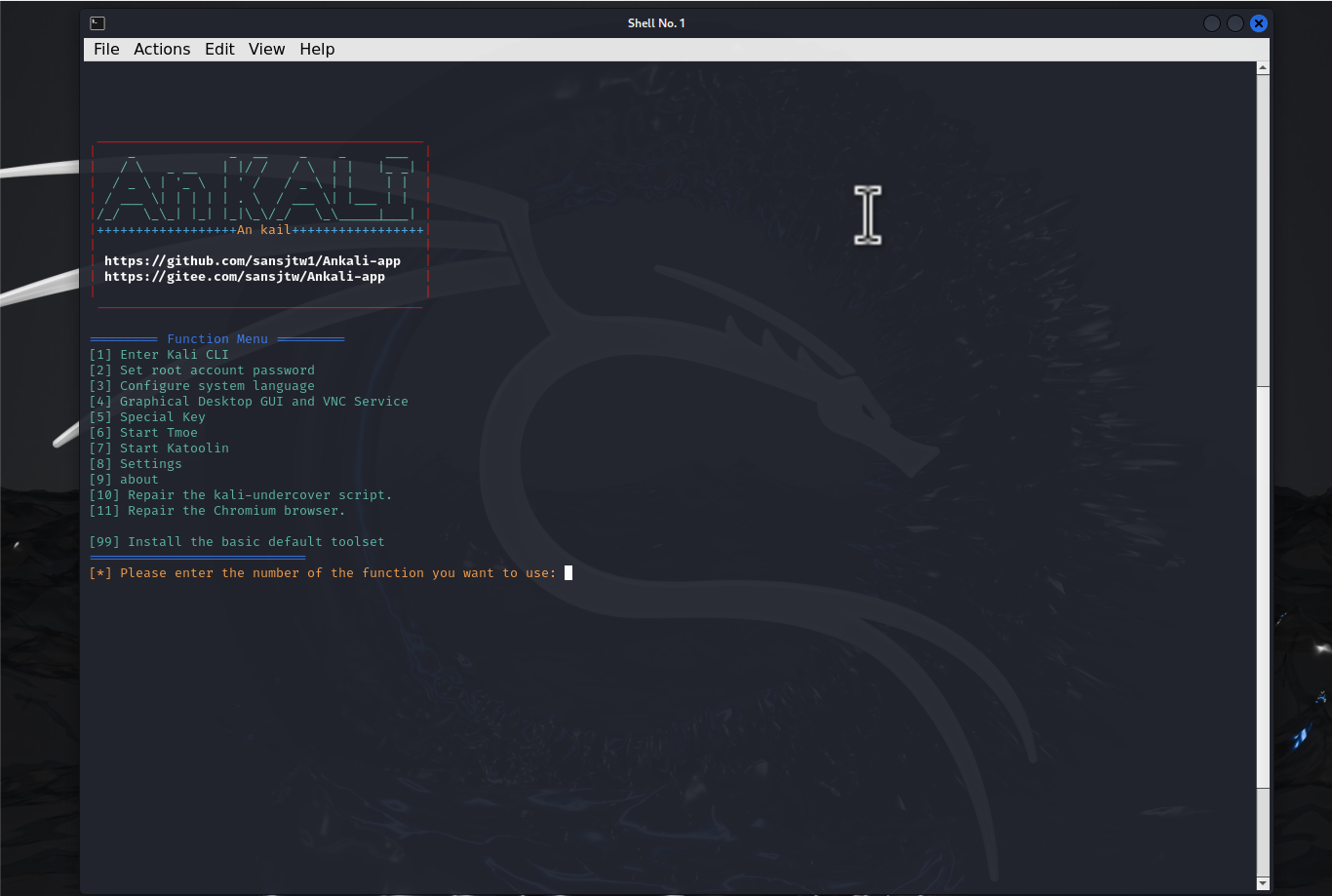1332x896 pixels.
Task: Open the File menu
Action: point(106,50)
